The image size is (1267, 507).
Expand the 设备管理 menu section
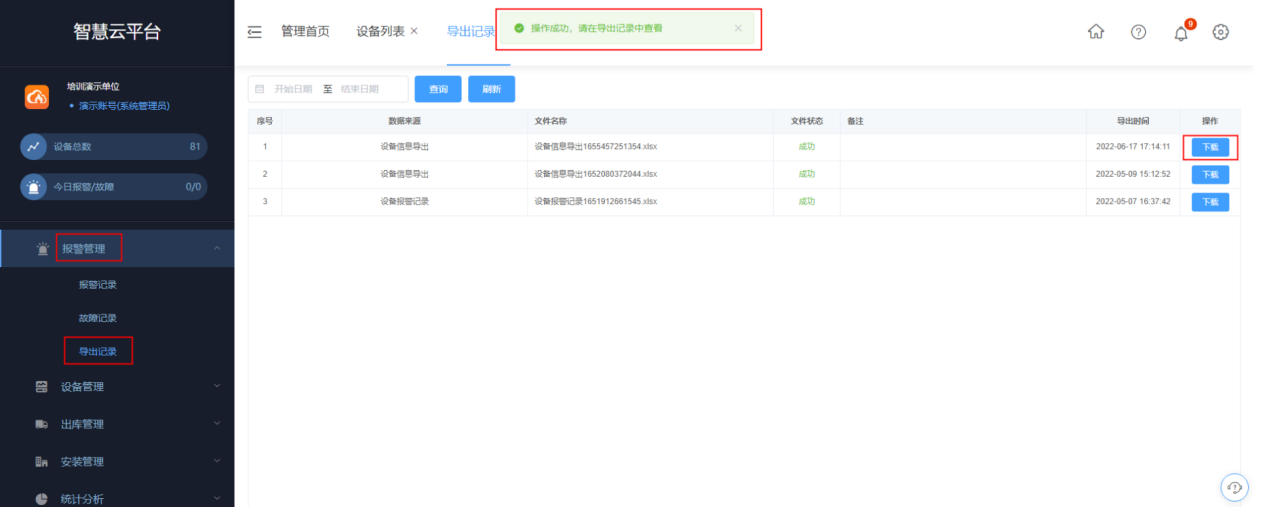(217, 386)
